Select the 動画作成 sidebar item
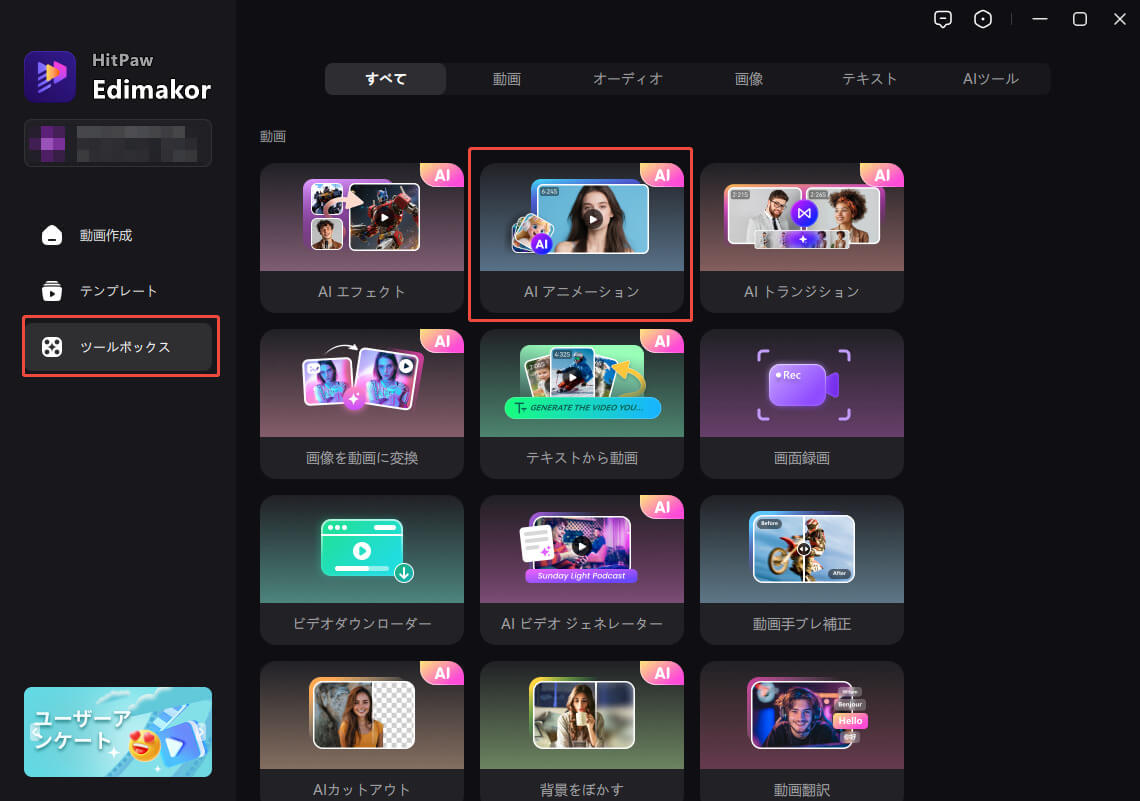The width and height of the screenshot is (1140, 801). click(105, 236)
